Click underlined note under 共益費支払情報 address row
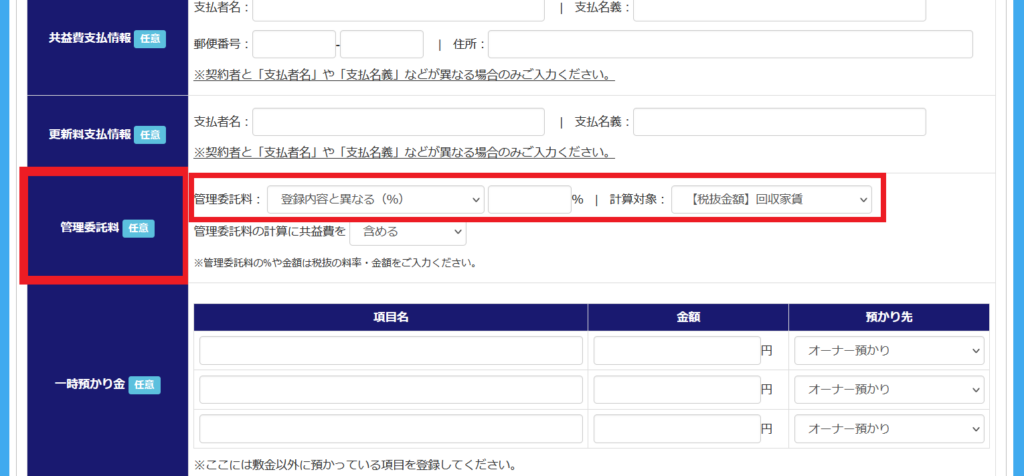 [404, 75]
